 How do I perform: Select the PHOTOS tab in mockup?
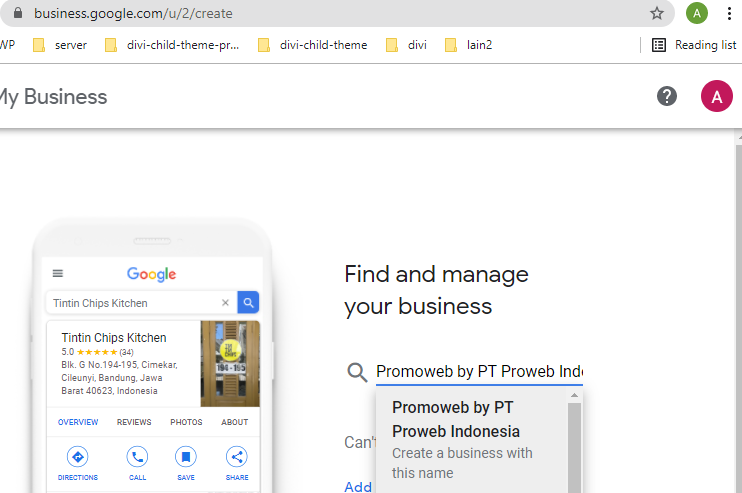(x=186, y=422)
